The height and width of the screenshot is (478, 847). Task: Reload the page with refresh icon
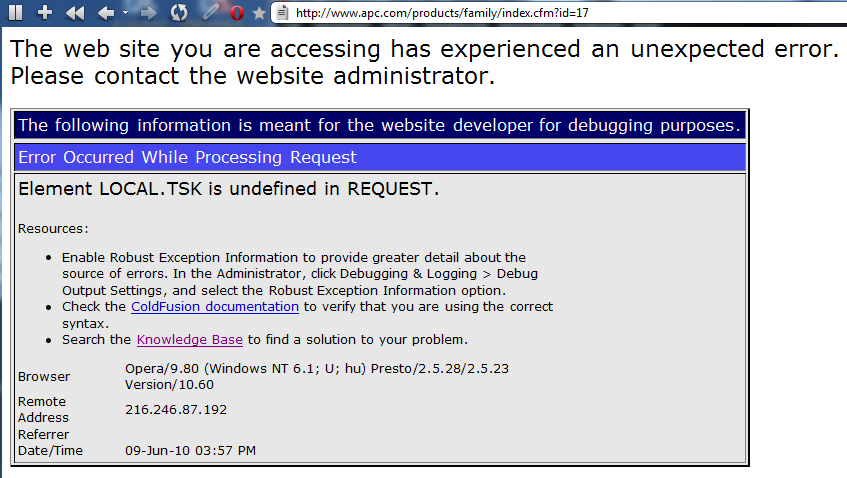click(179, 13)
